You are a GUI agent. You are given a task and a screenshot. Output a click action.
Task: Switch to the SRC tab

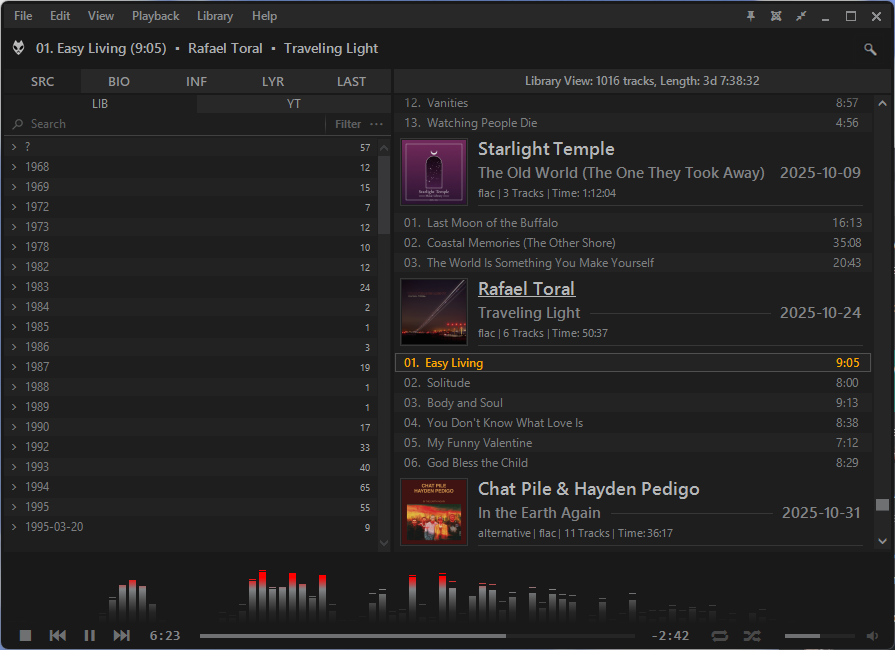click(x=42, y=82)
